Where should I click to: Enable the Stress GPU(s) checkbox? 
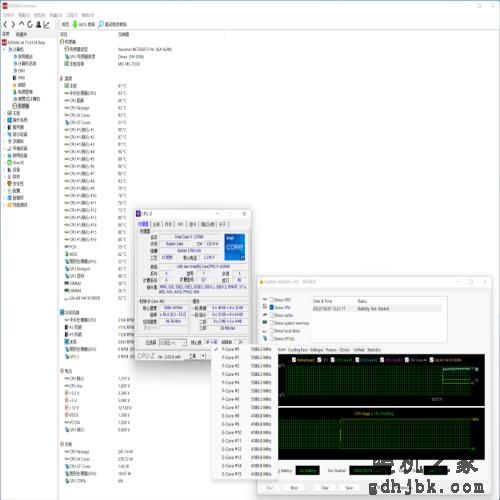[x=272, y=338]
